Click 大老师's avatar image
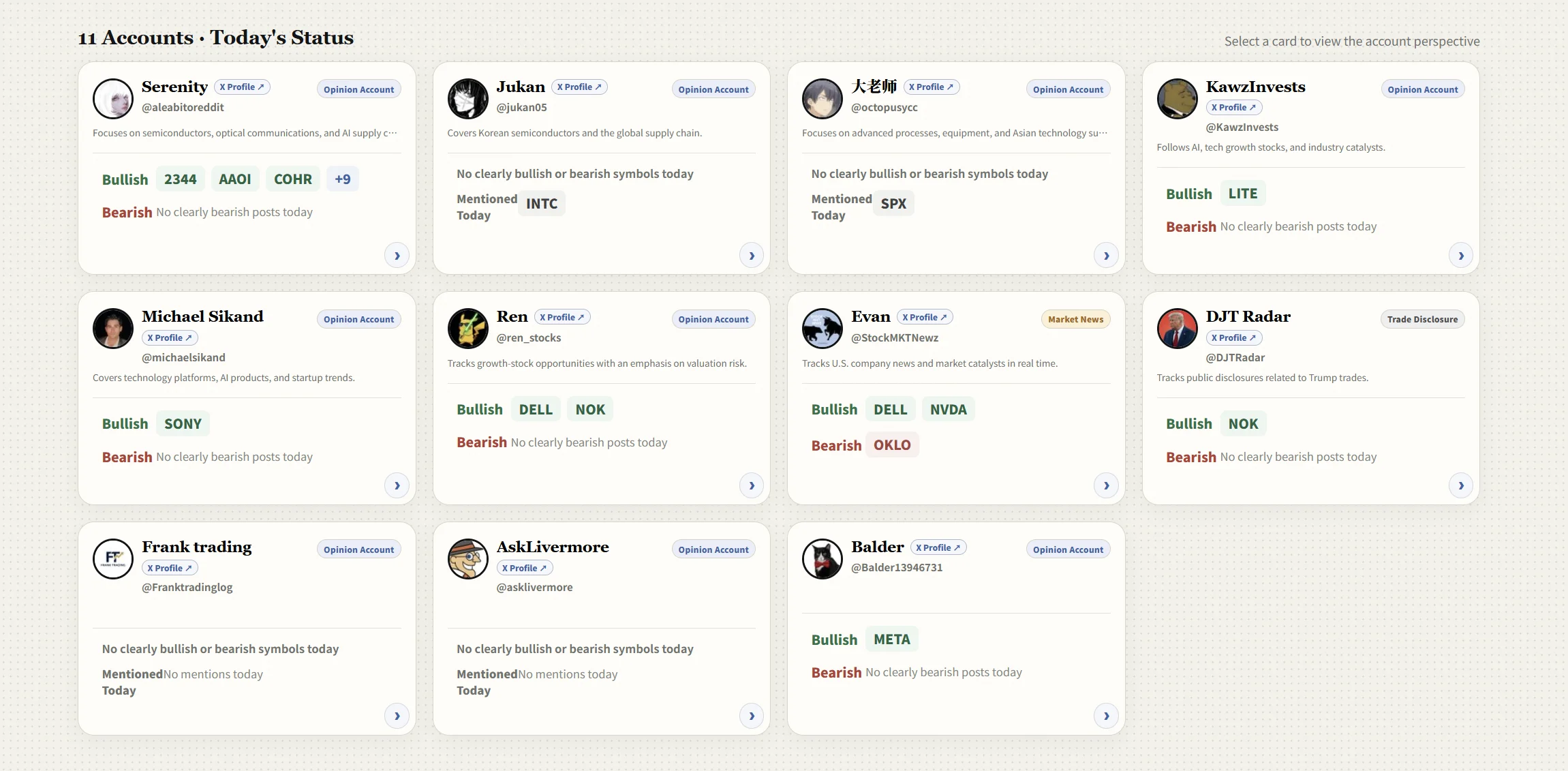 (x=823, y=99)
